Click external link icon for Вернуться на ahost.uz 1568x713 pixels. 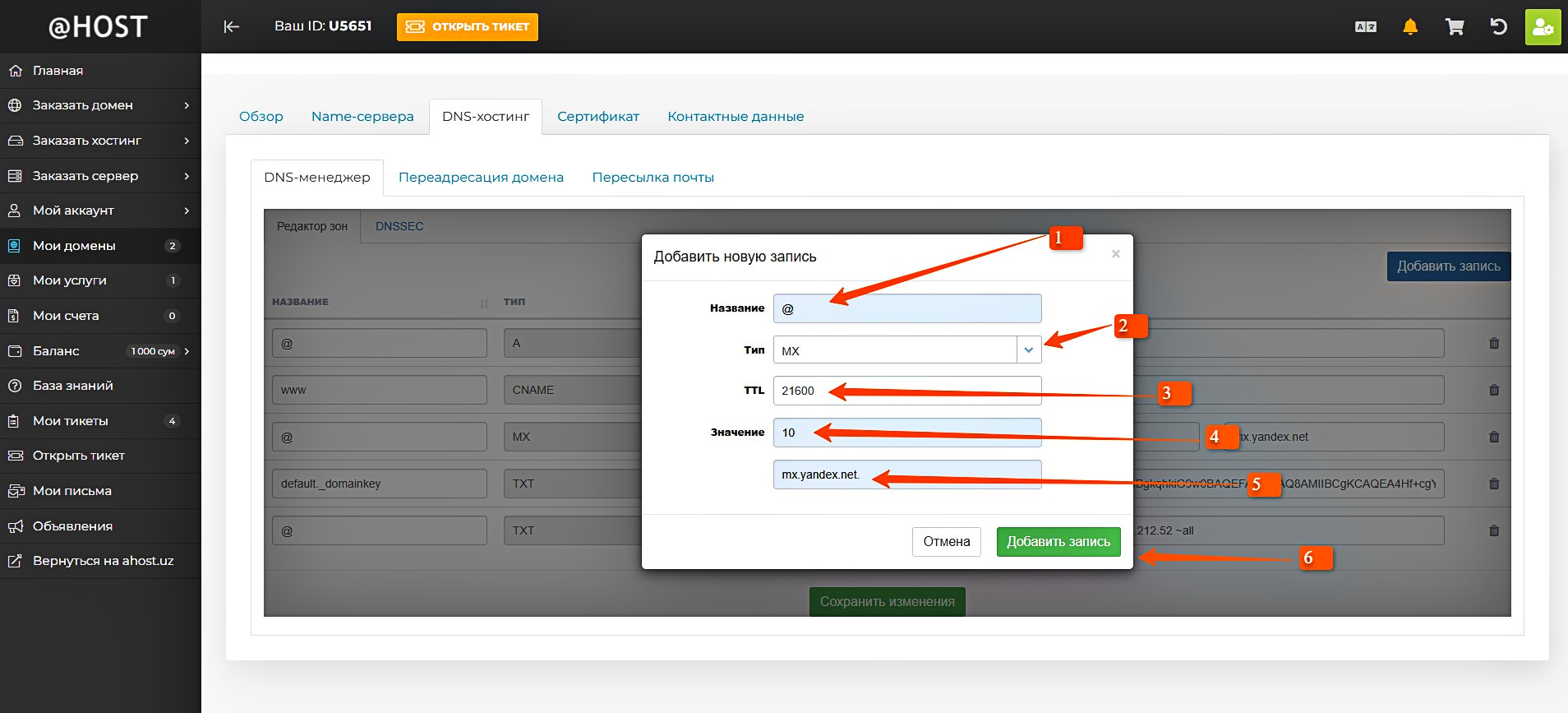point(15,561)
